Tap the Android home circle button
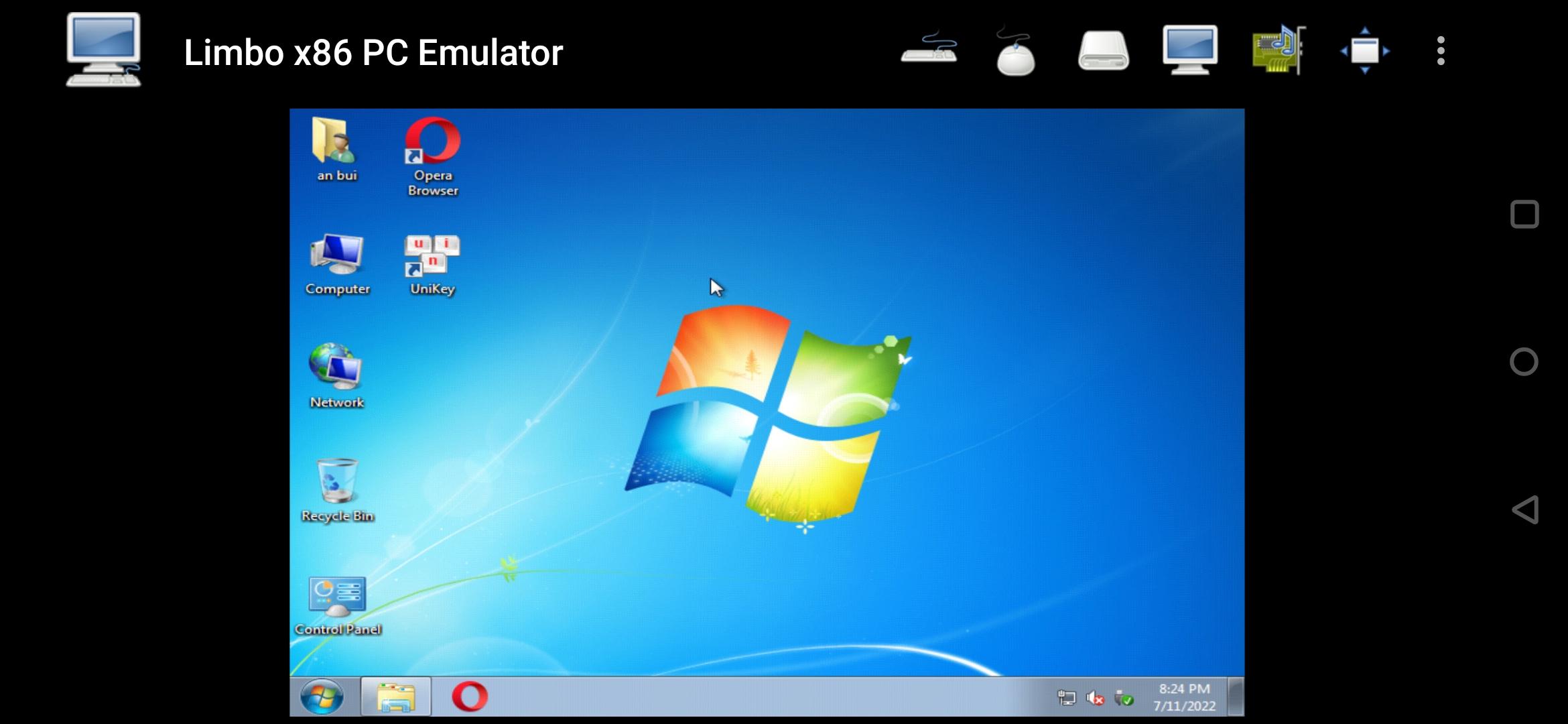The height and width of the screenshot is (724, 1568). 1524,362
